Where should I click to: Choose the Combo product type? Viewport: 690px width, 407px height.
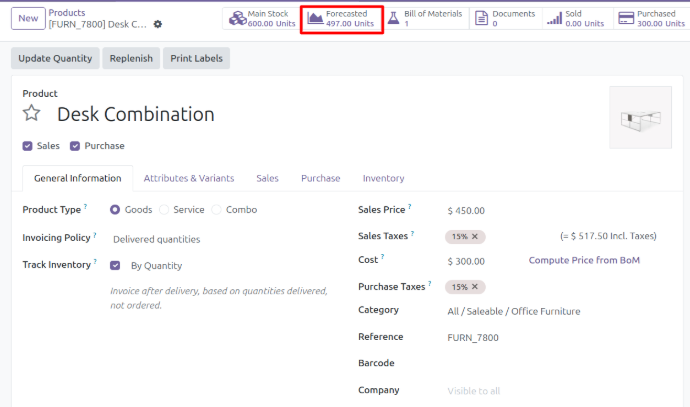pos(217,210)
